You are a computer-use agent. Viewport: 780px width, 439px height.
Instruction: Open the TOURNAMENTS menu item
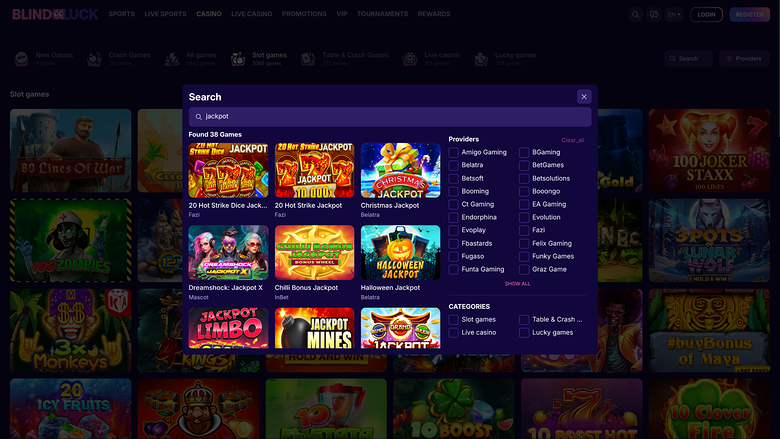click(383, 14)
